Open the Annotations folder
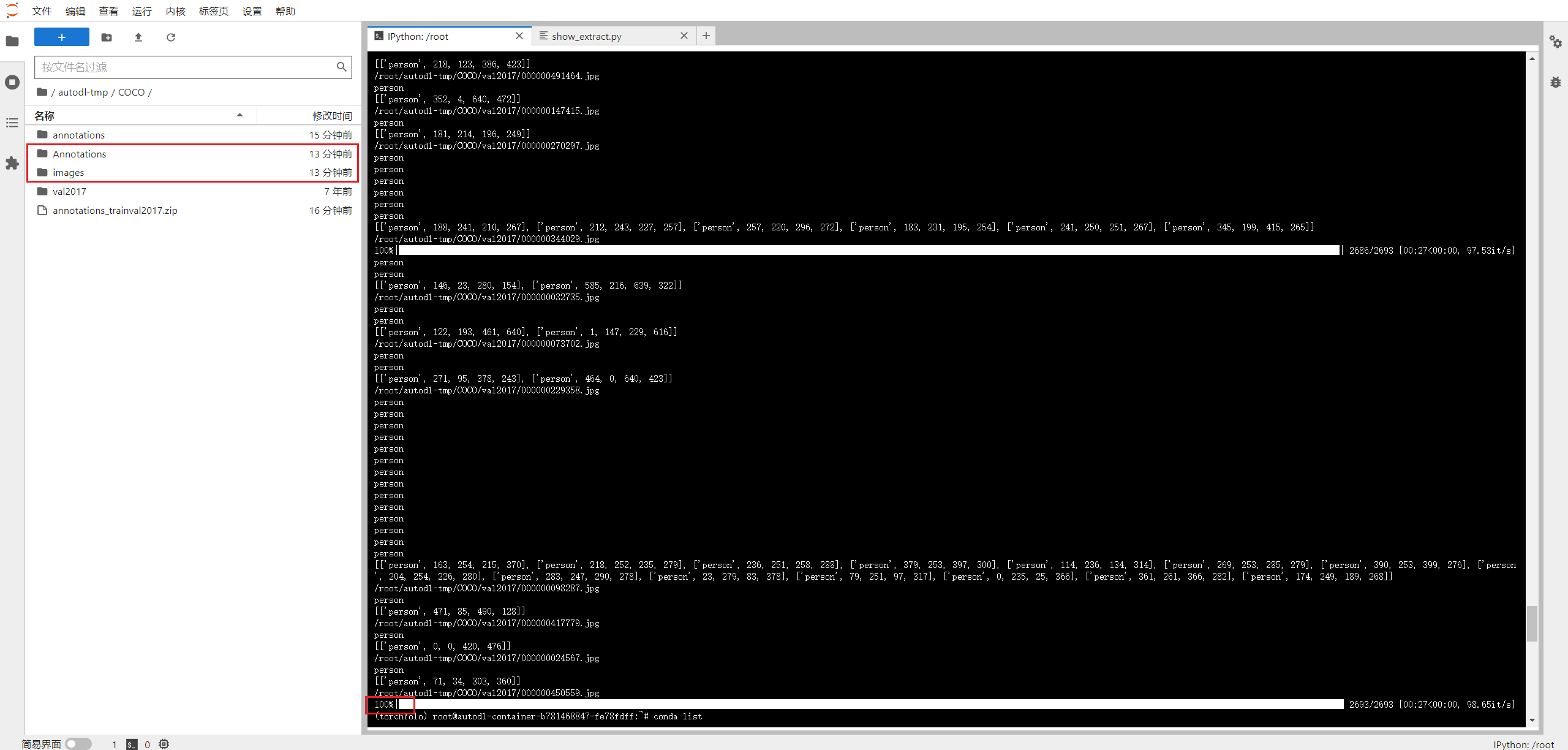This screenshot has width=1568, height=750. 80,154
